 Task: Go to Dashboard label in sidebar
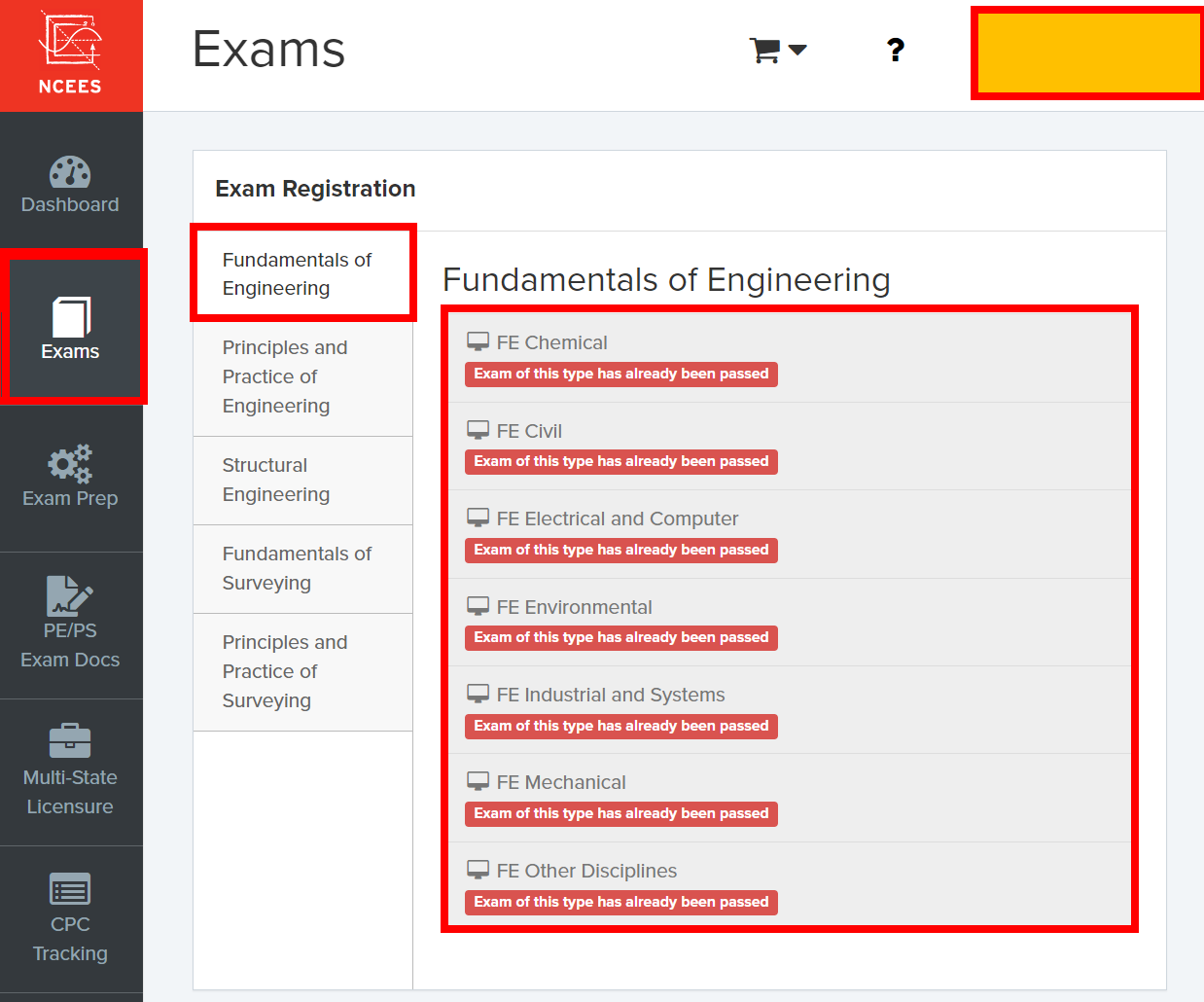(x=70, y=204)
